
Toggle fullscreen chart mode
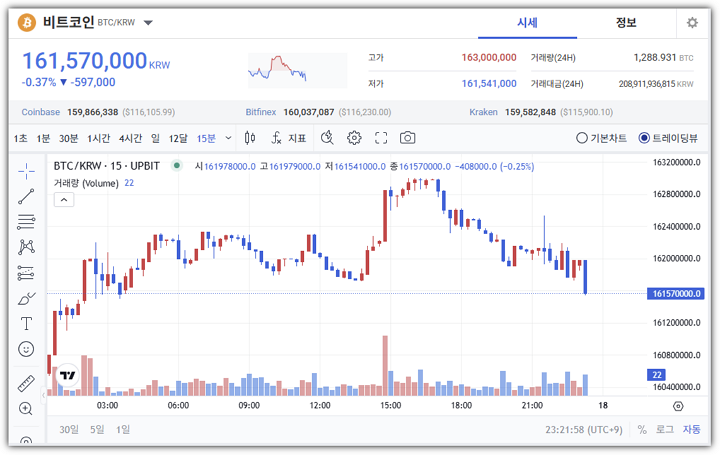[381, 138]
